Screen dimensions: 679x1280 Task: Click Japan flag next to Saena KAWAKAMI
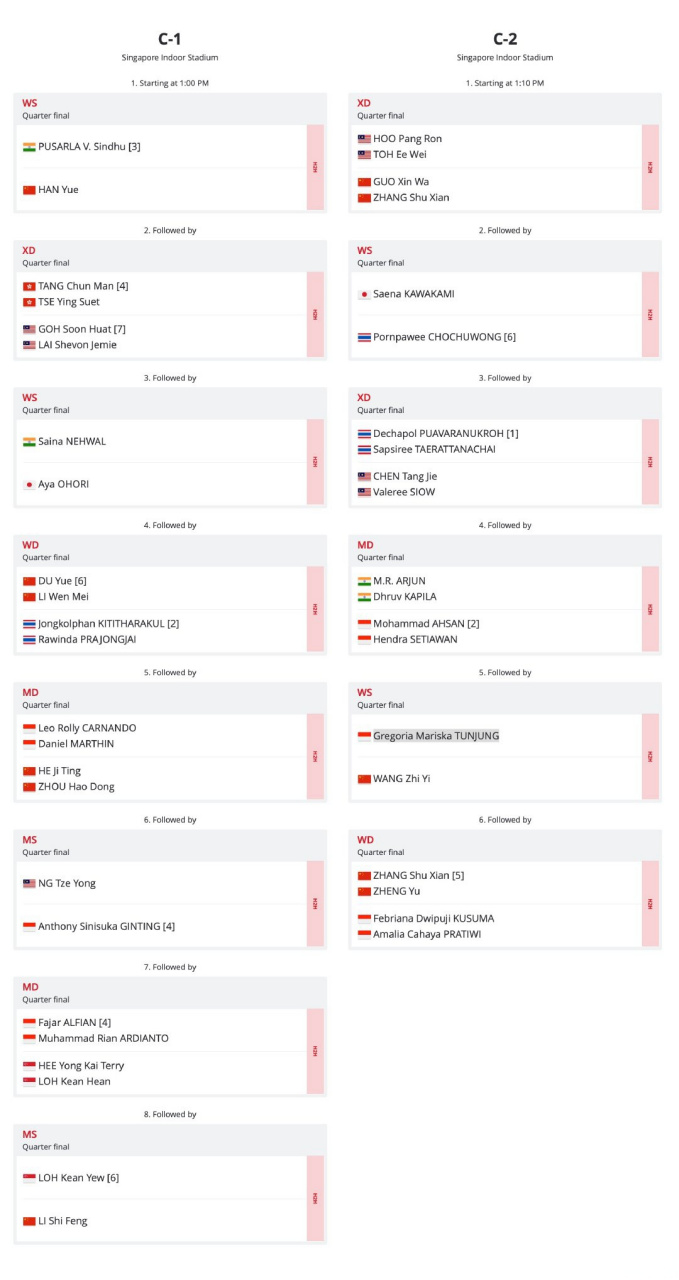pos(364,294)
